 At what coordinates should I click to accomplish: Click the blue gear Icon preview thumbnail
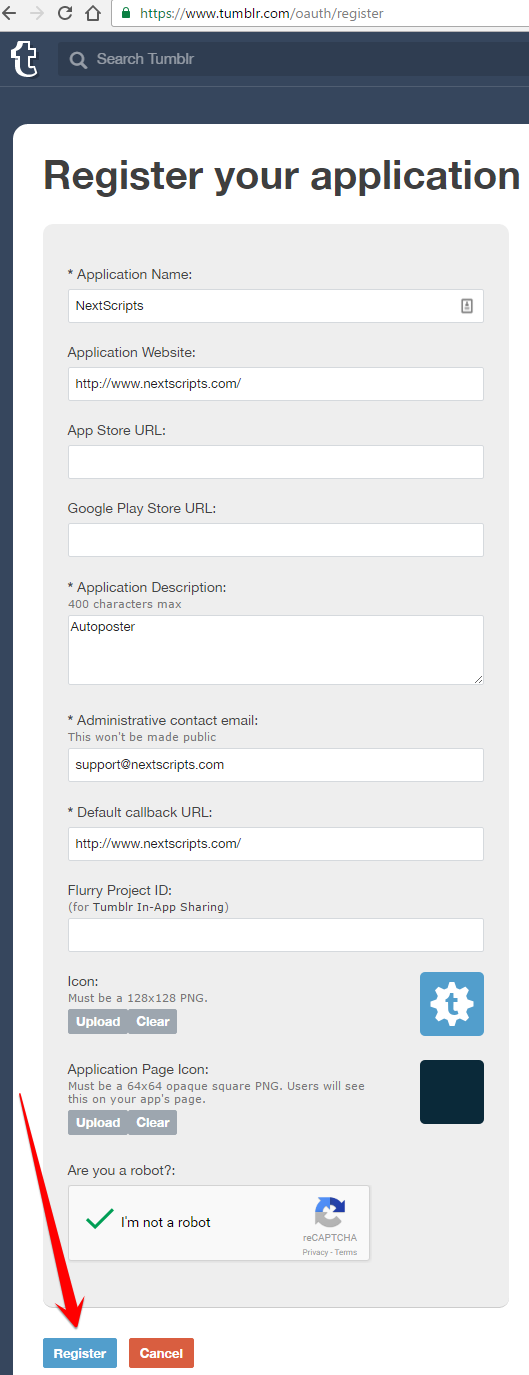pos(452,1003)
